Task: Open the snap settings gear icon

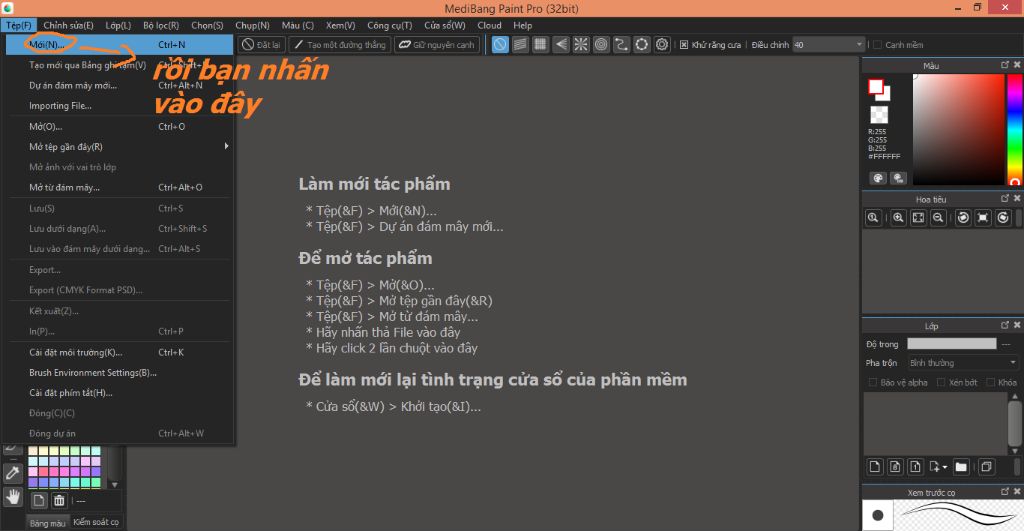Action: [662, 44]
